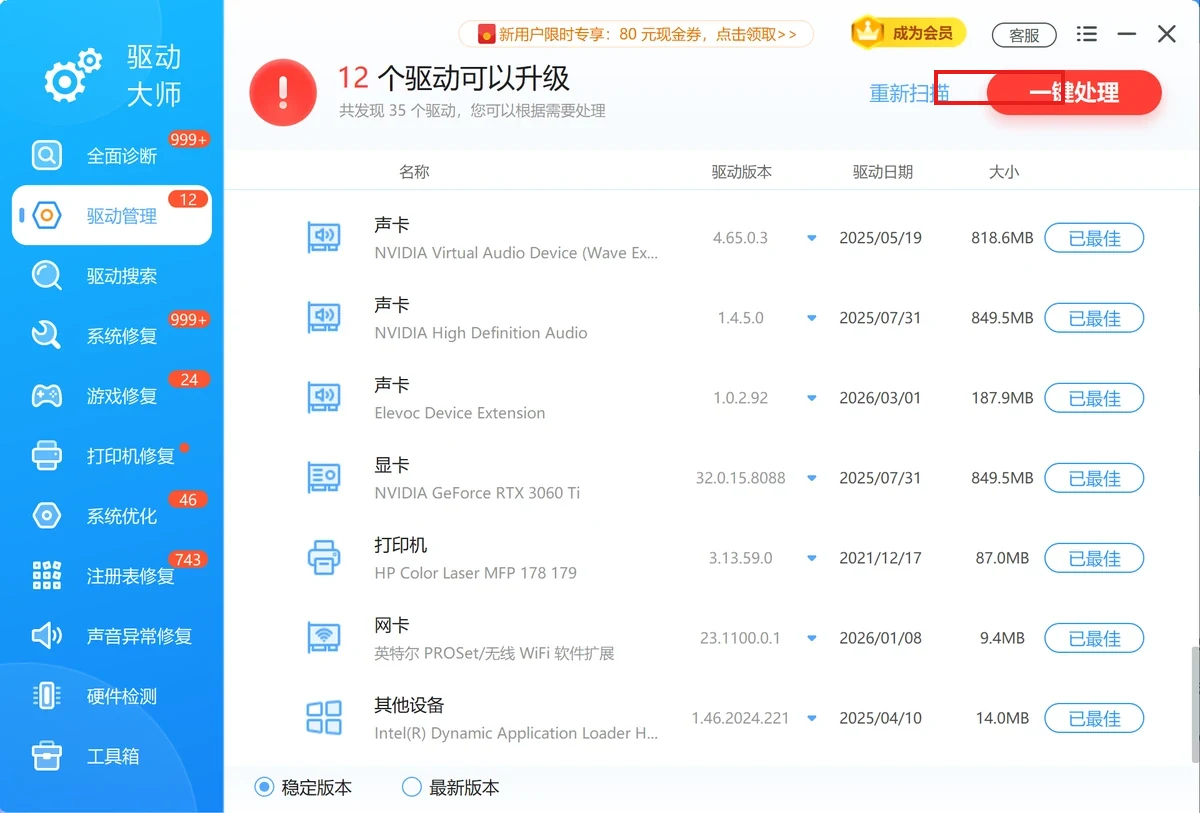Click the printer icon for HP Color Laser MFP
The width and height of the screenshot is (1200, 813).
click(323, 558)
